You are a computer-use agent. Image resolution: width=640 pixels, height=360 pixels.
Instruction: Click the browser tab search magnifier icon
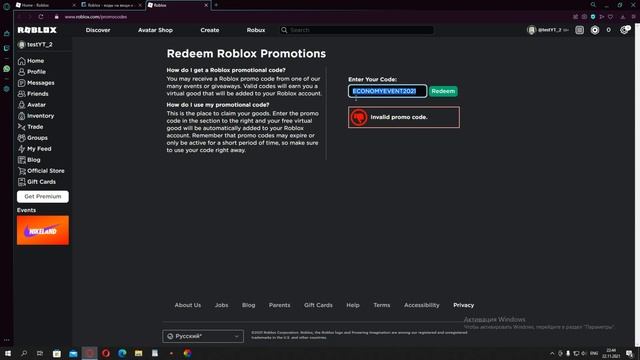coord(593,5)
